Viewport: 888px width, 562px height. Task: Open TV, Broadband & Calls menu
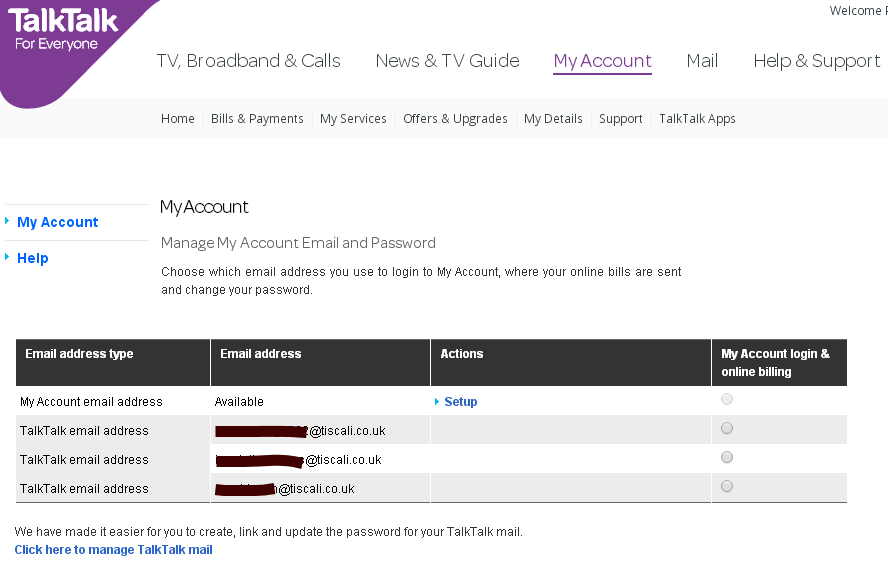click(x=248, y=61)
